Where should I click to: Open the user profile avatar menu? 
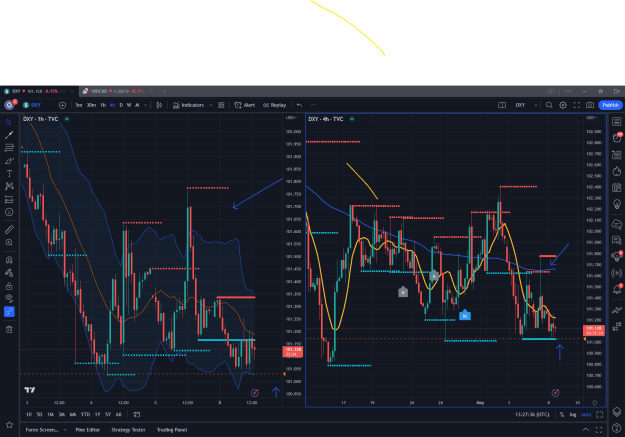pyautogui.click(x=10, y=105)
